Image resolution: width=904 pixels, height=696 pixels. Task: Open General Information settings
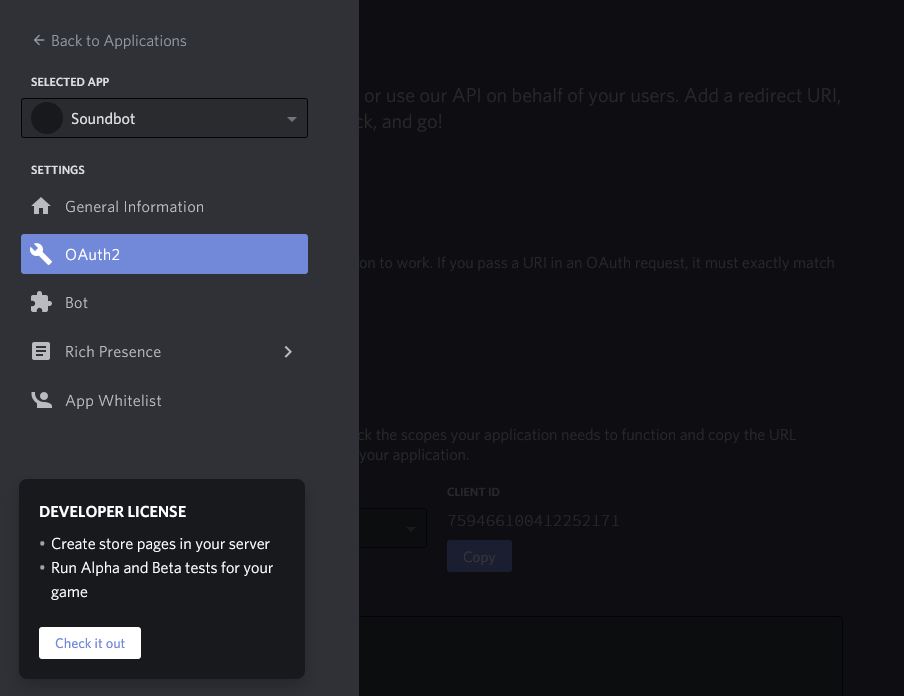click(164, 206)
